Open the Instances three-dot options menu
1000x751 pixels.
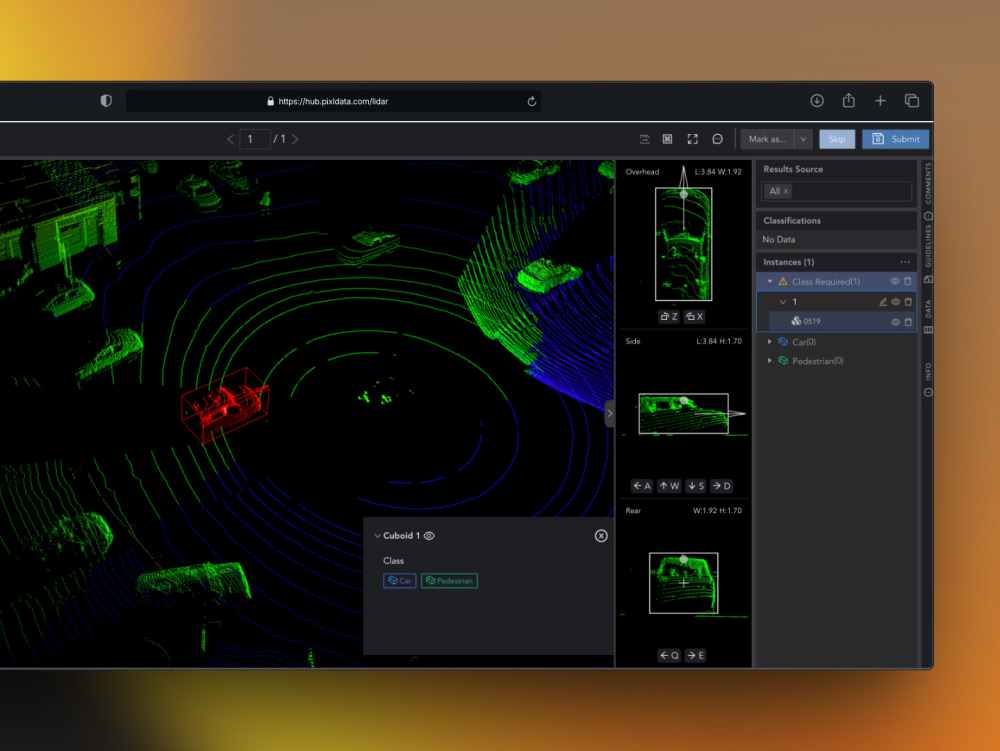coord(905,262)
